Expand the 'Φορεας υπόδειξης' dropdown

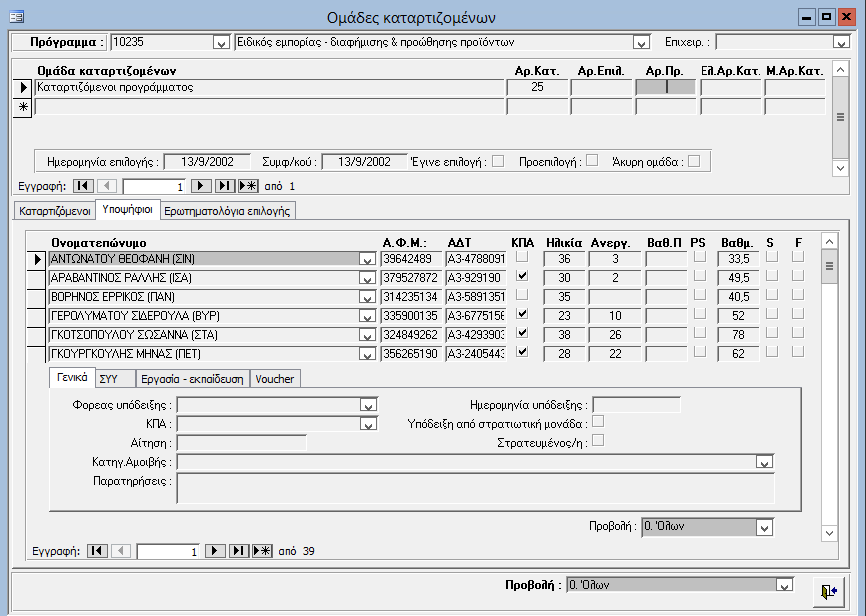(x=368, y=405)
